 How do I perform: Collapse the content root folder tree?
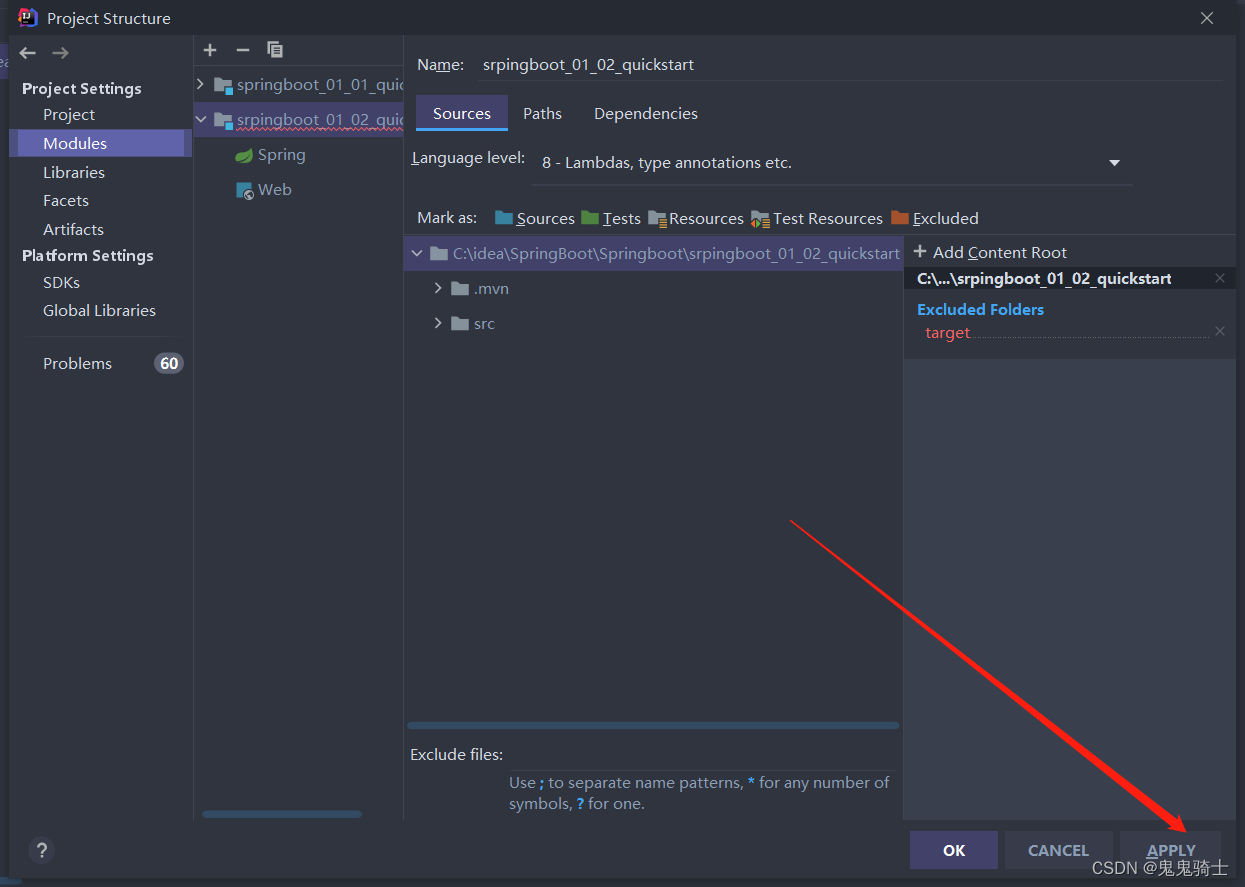point(417,254)
